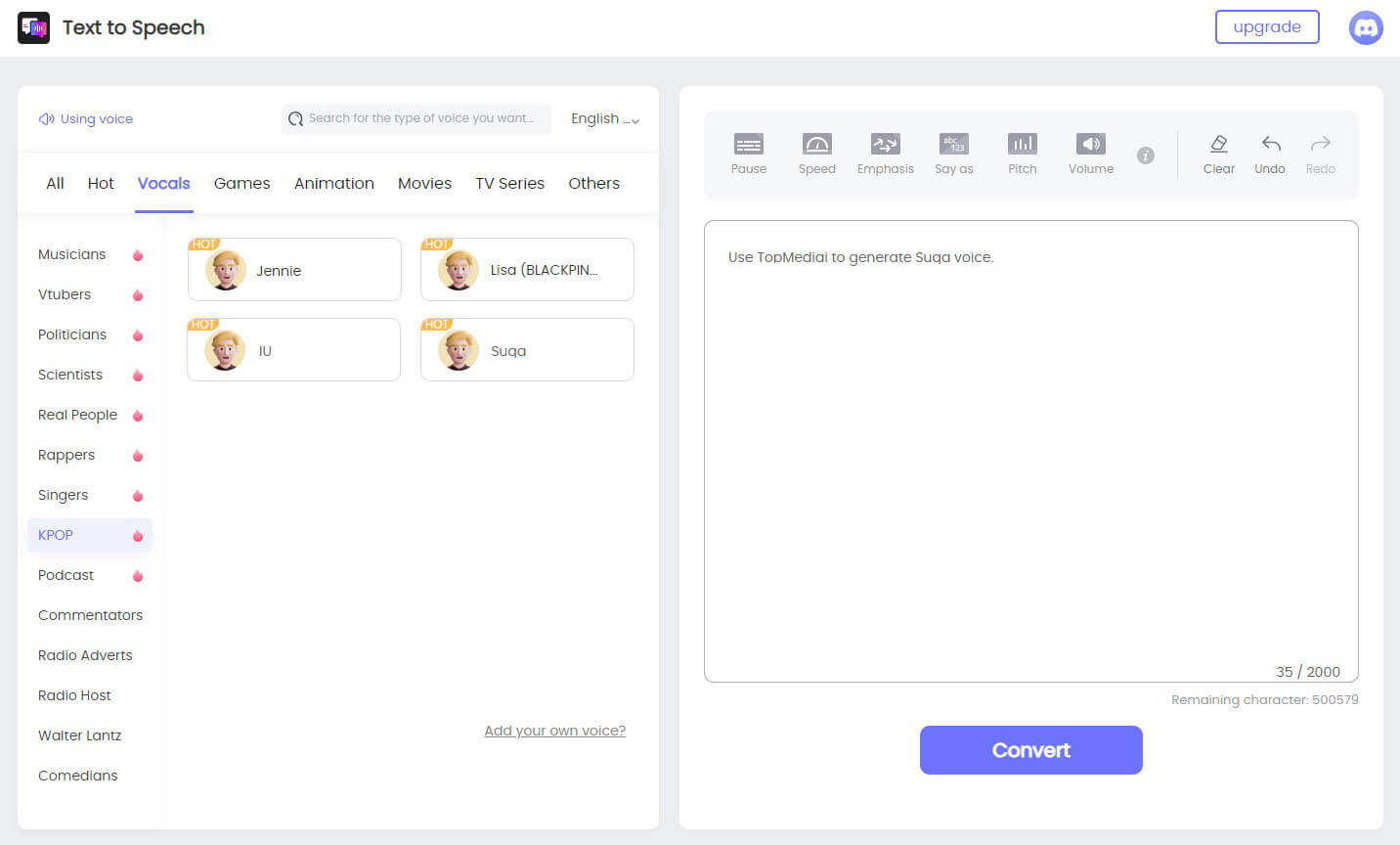Click the flame icon beside Musicians
This screenshot has width=1400, height=845.
point(138,255)
